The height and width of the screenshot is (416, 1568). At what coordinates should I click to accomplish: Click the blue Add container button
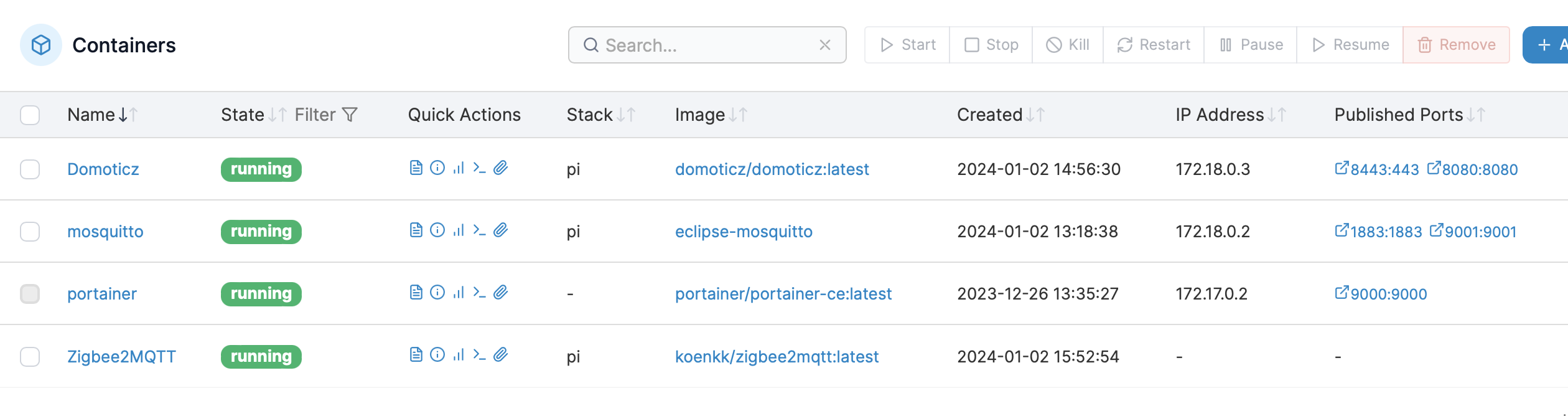click(x=1546, y=45)
